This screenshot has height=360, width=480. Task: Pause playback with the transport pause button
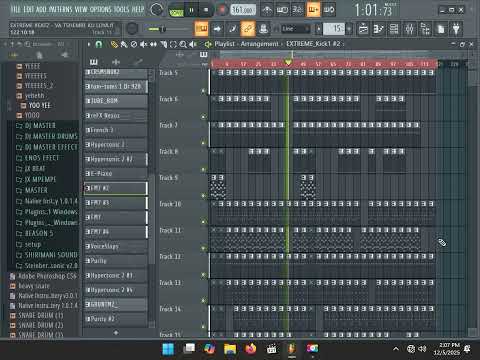(191, 10)
